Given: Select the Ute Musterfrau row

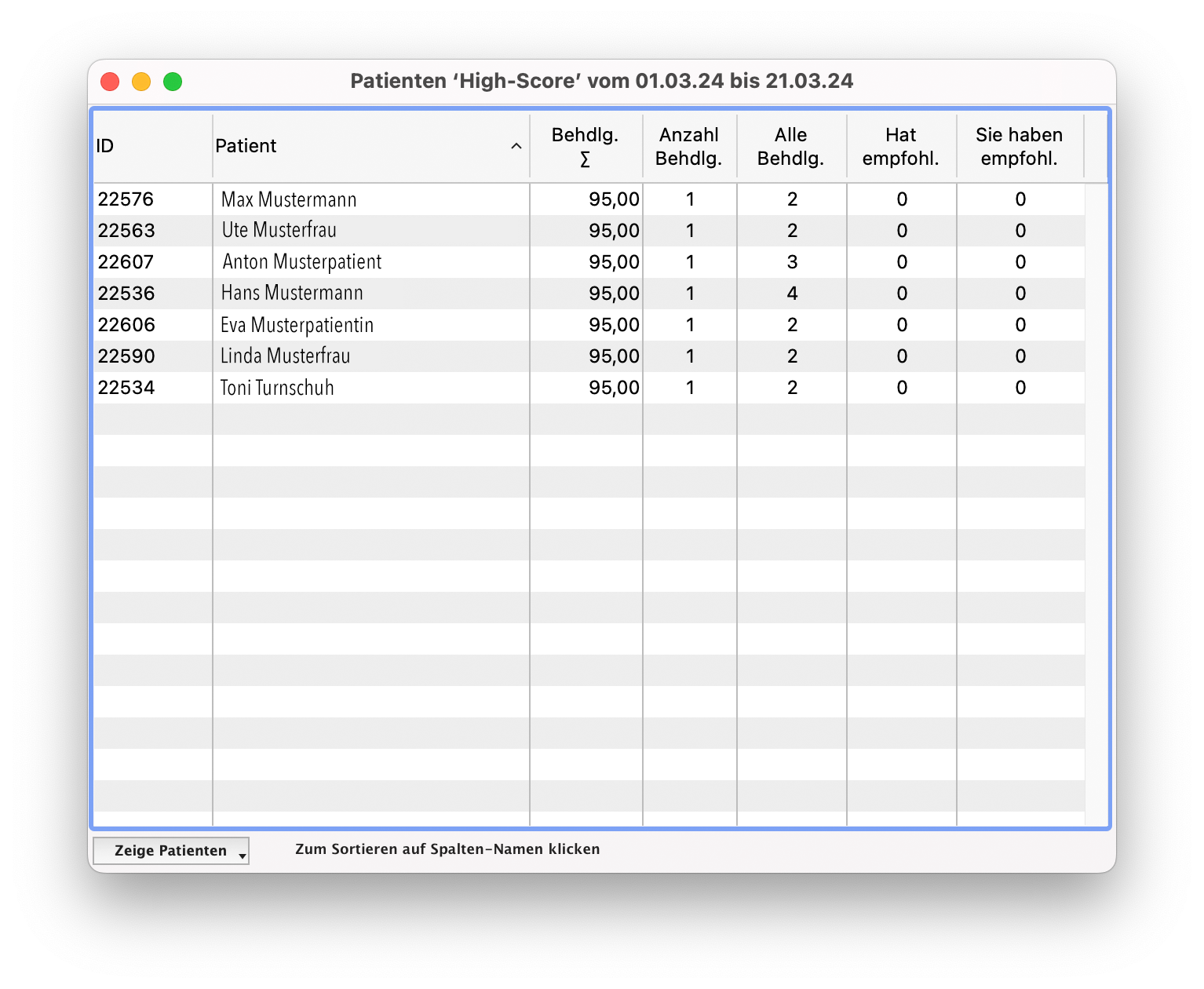Looking at the screenshot, I should pos(279,231).
